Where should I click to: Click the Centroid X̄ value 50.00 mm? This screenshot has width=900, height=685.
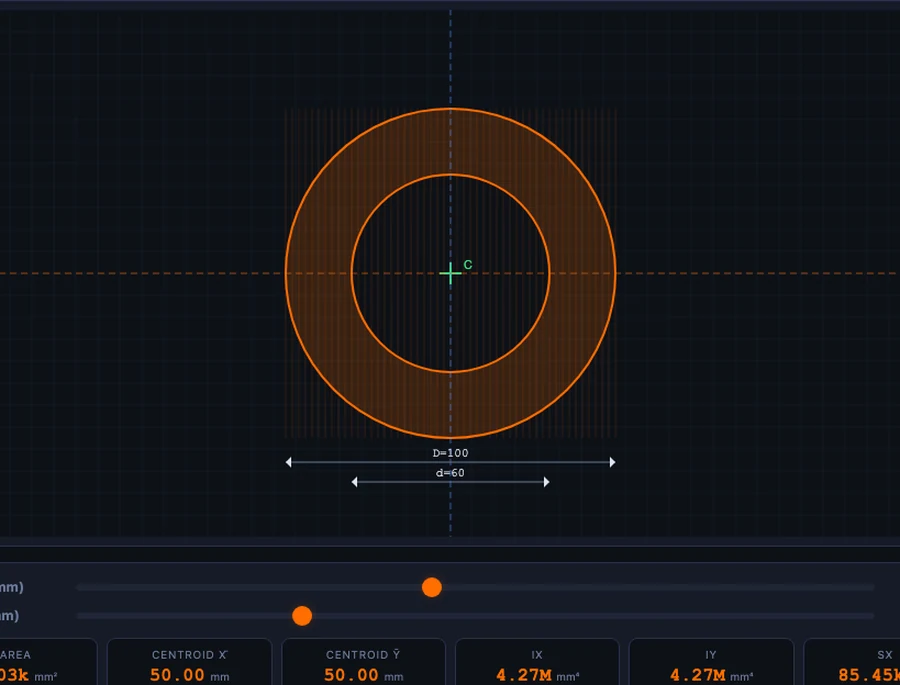[x=189, y=675]
